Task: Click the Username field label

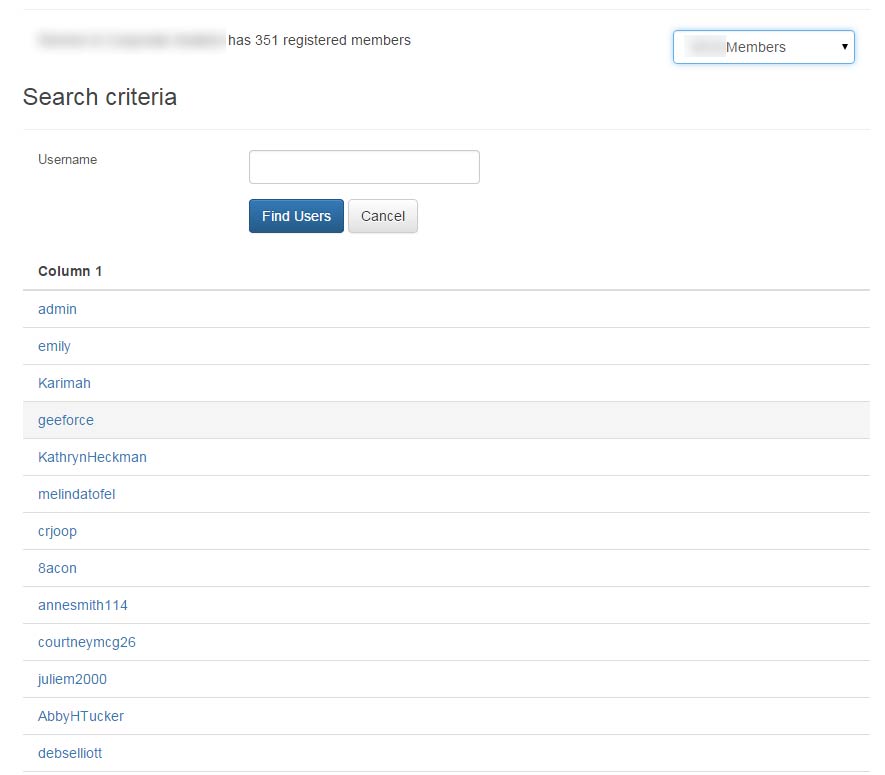Action: click(x=67, y=160)
